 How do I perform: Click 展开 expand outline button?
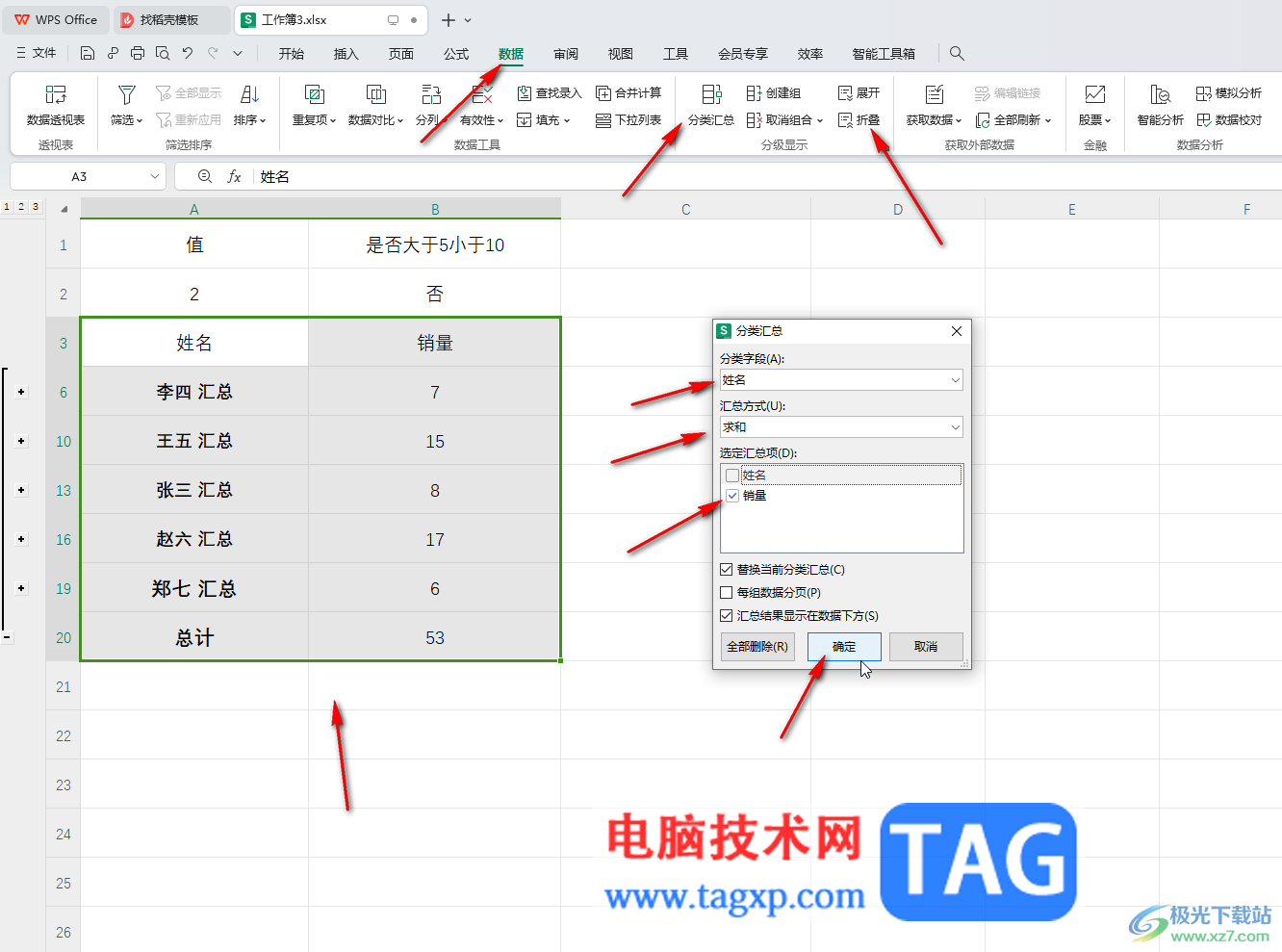859,93
